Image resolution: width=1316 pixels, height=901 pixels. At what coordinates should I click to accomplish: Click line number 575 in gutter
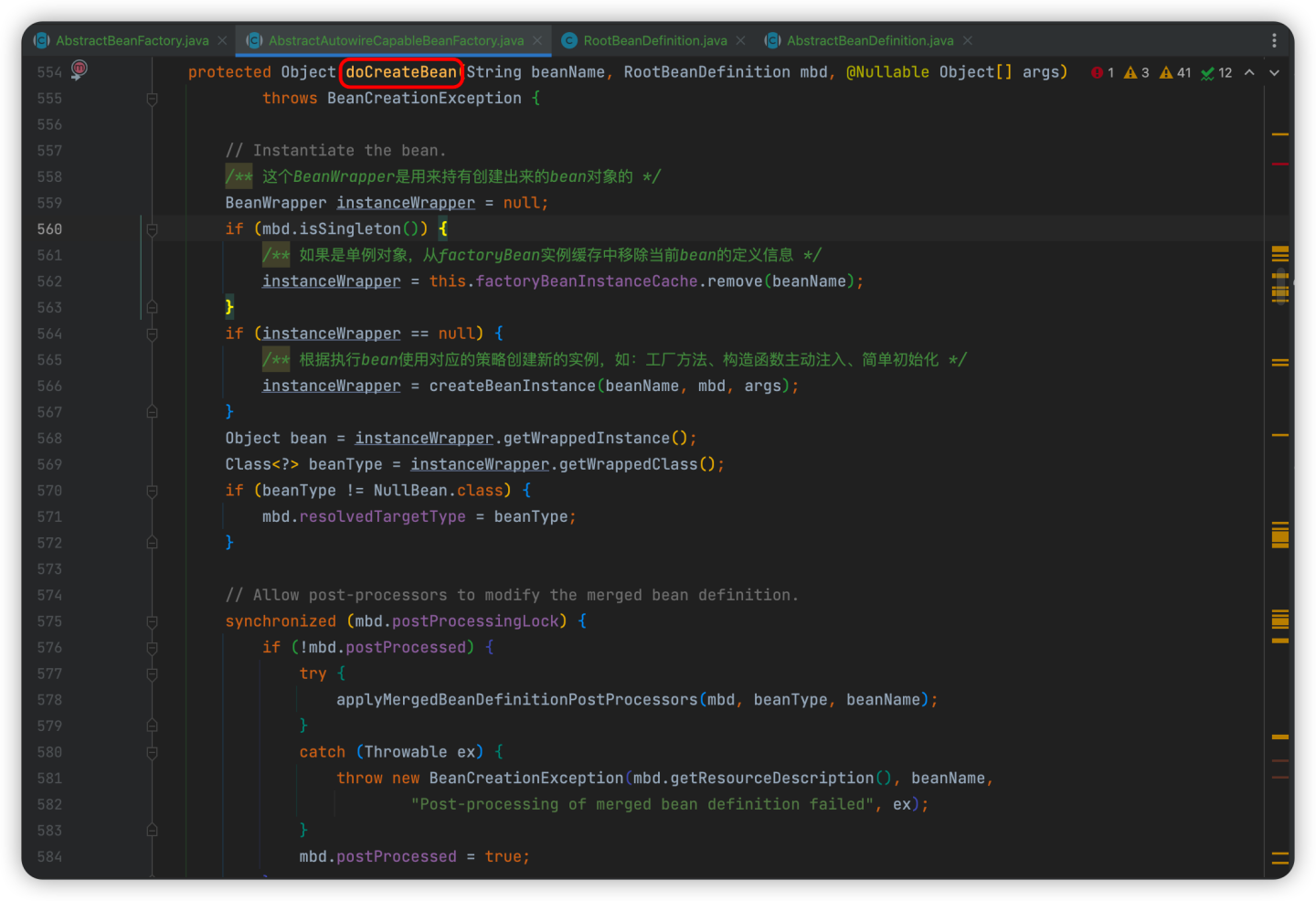coord(49,621)
